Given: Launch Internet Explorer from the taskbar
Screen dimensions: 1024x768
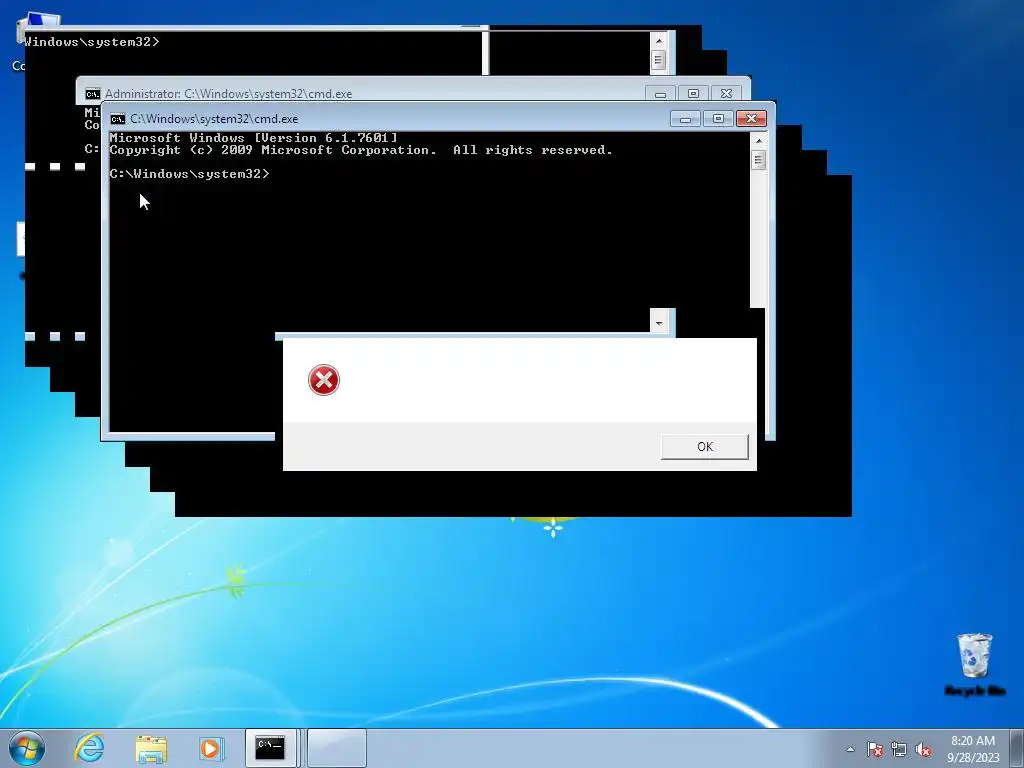Looking at the screenshot, I should pyautogui.click(x=89, y=748).
